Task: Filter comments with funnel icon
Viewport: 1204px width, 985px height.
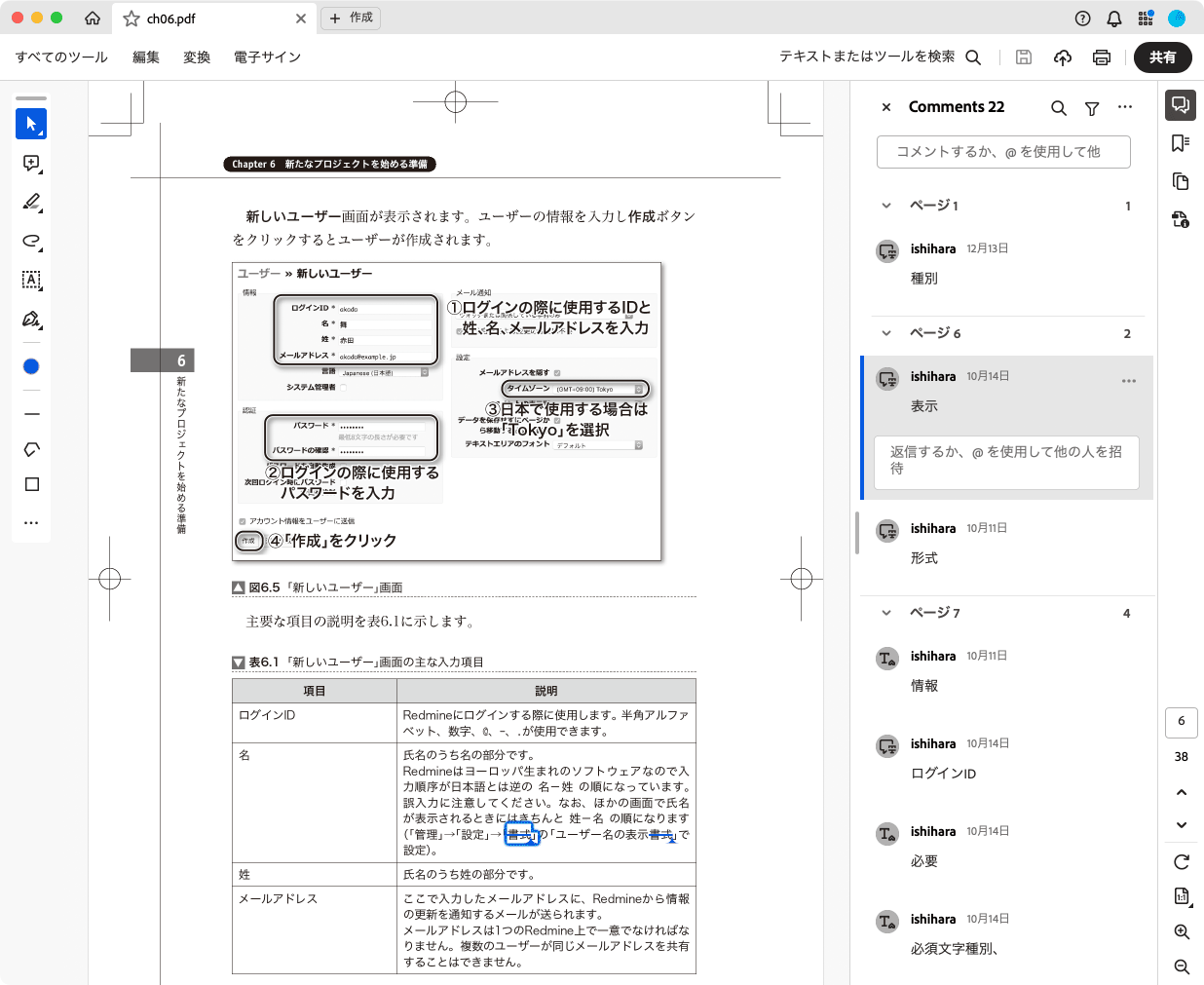Action: [1092, 108]
